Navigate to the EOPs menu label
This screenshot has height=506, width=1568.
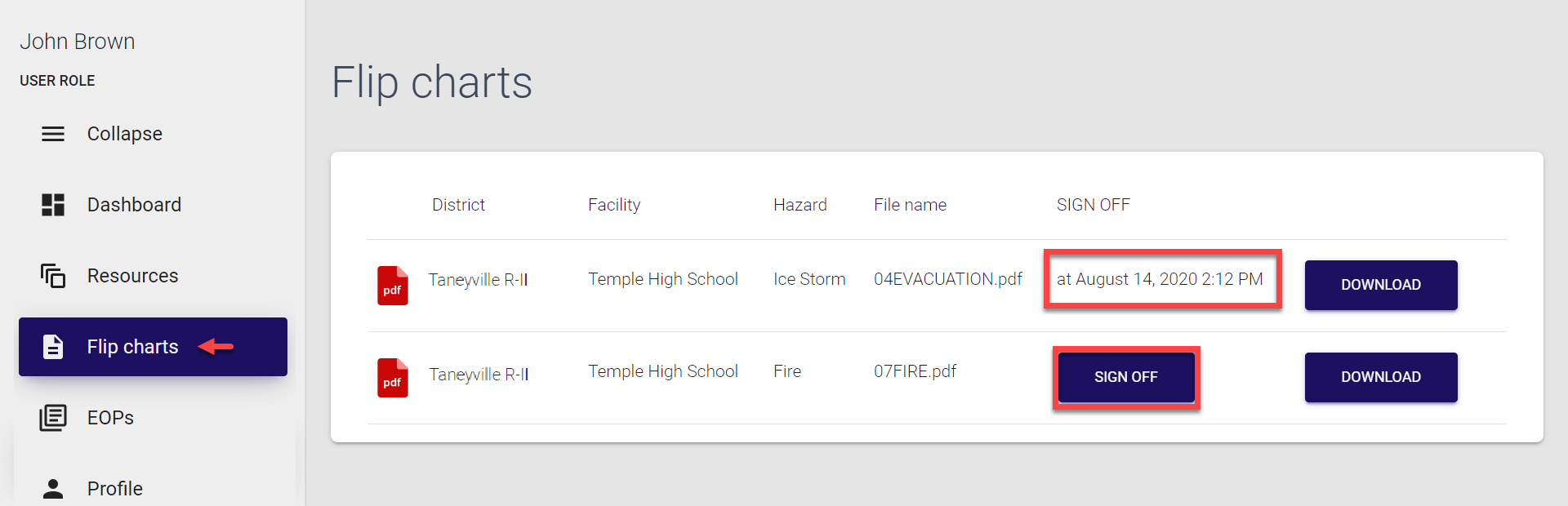point(110,418)
